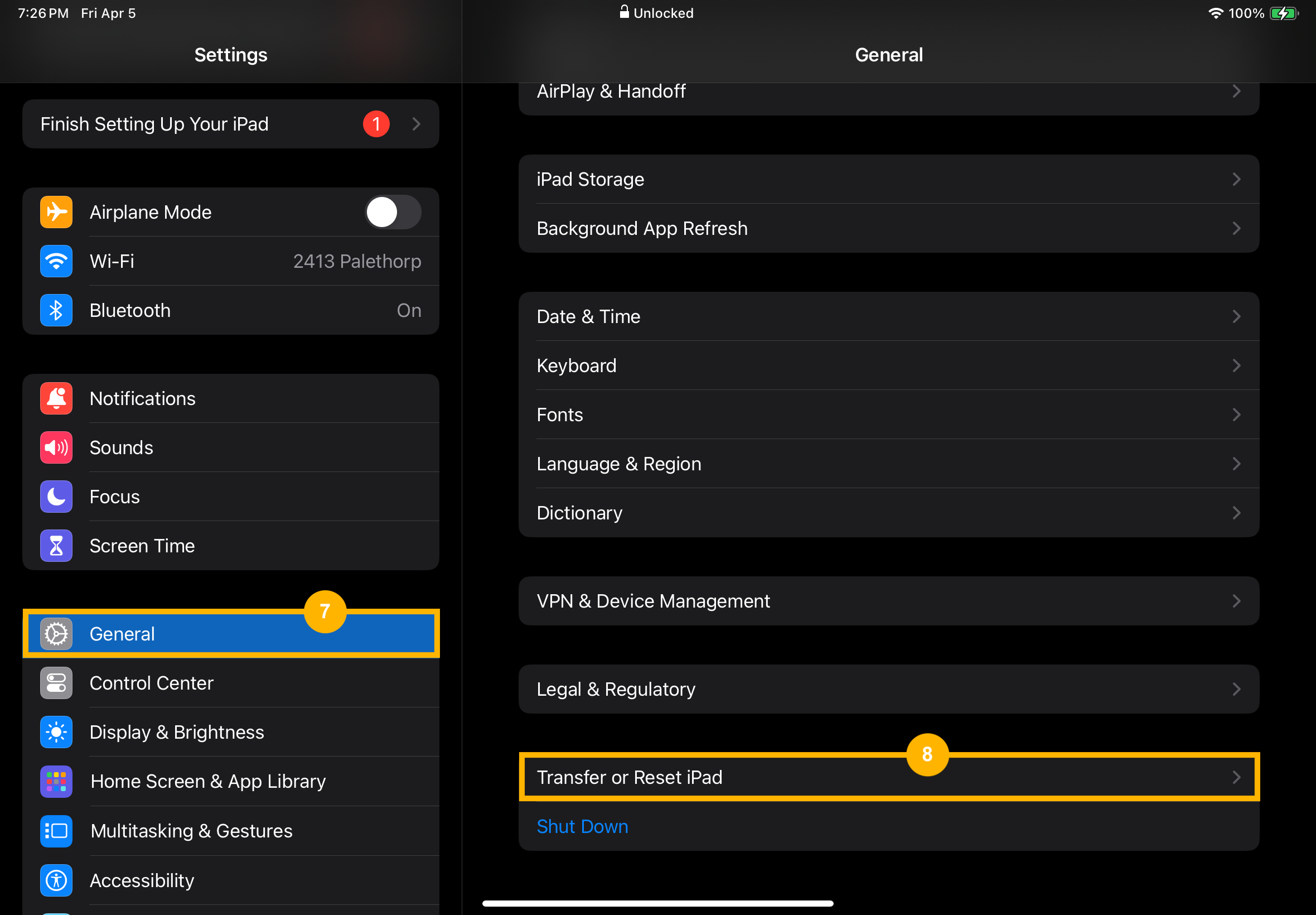Tap the Focus moon icon
This screenshot has height=915, width=1316.
(x=56, y=497)
